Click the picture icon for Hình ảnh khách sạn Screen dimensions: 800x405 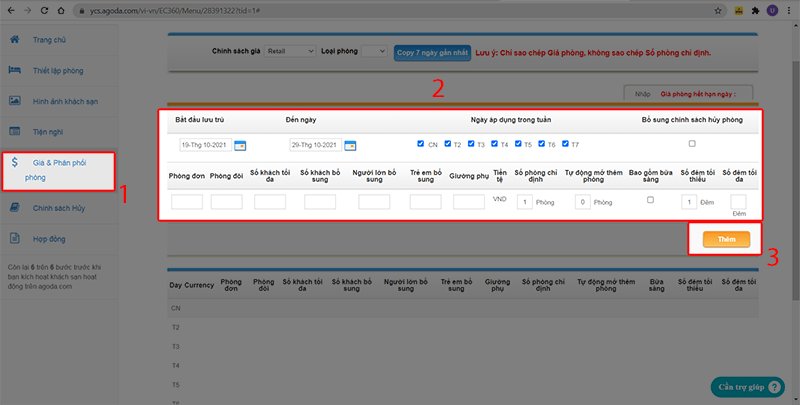click(x=15, y=101)
